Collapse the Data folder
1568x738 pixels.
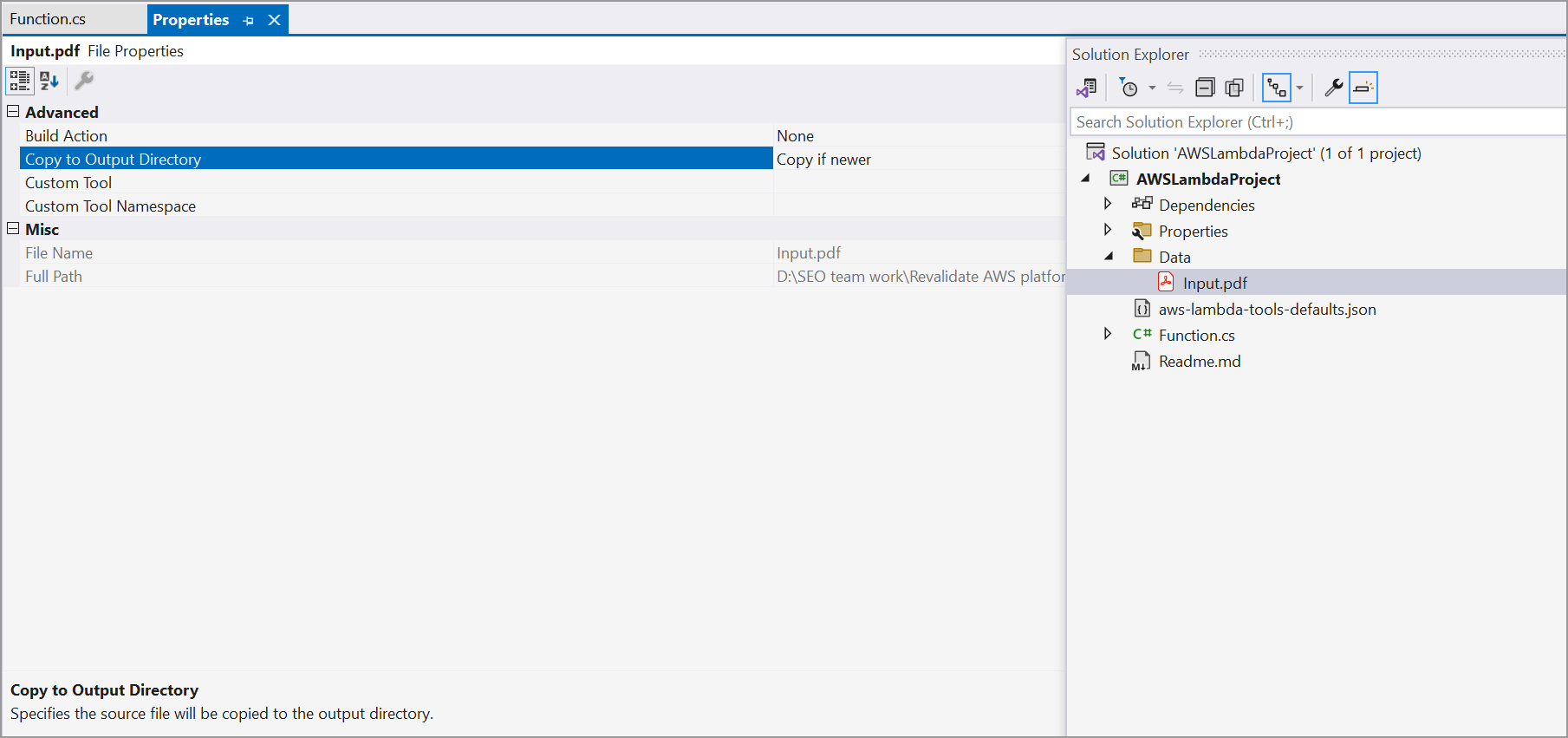pyautogui.click(x=1108, y=256)
